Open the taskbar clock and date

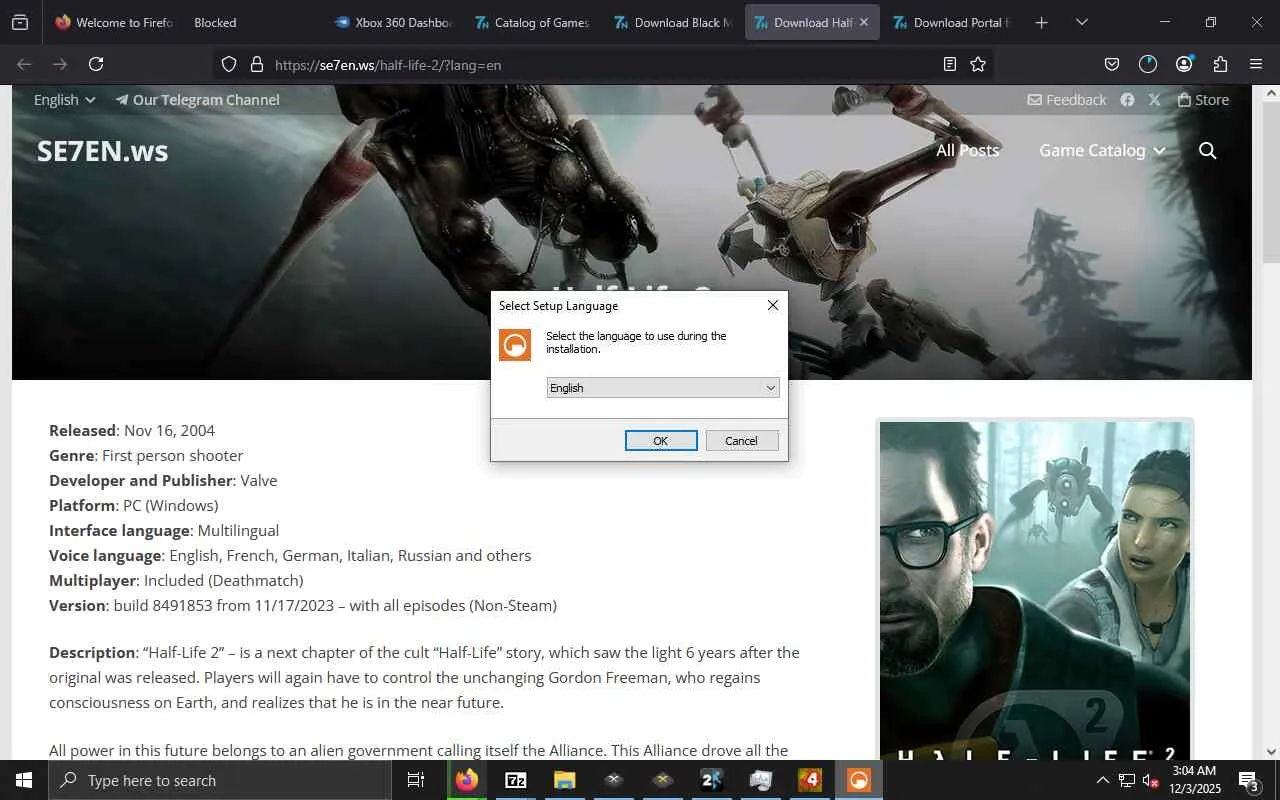click(1194, 780)
